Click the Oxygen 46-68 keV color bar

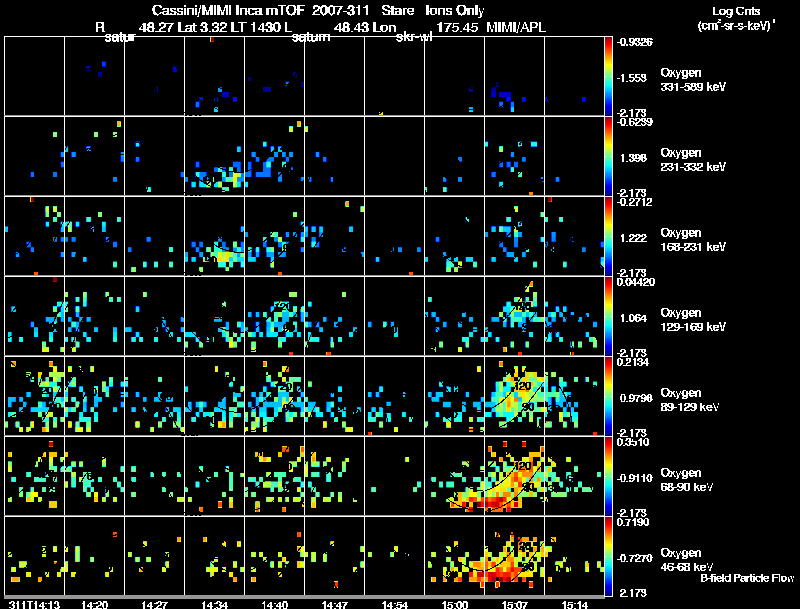click(x=608, y=556)
